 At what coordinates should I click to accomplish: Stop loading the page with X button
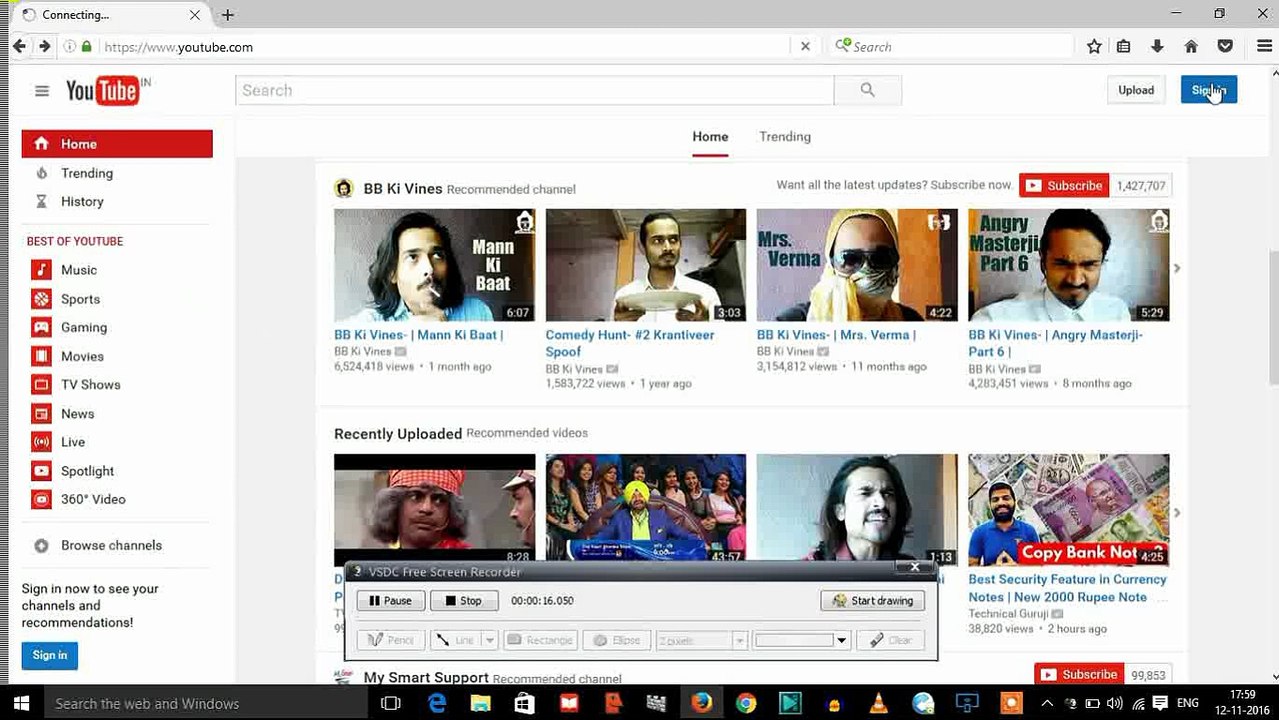pos(805,47)
